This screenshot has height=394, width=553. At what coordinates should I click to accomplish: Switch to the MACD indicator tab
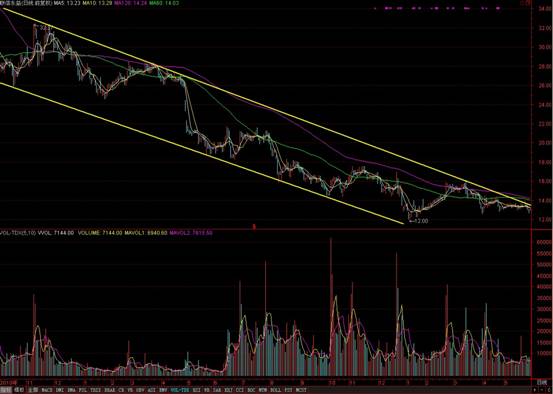[47, 390]
